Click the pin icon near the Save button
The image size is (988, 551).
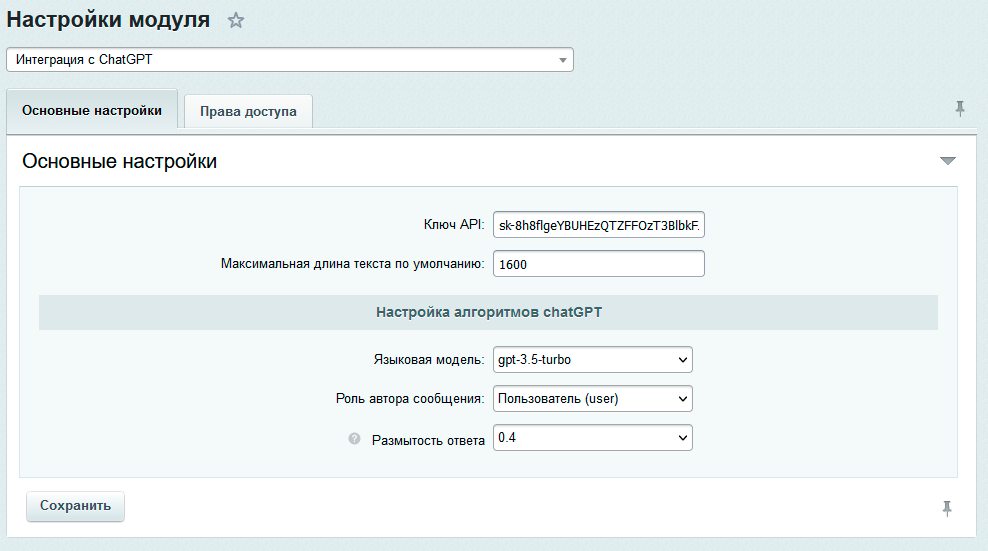[947, 508]
